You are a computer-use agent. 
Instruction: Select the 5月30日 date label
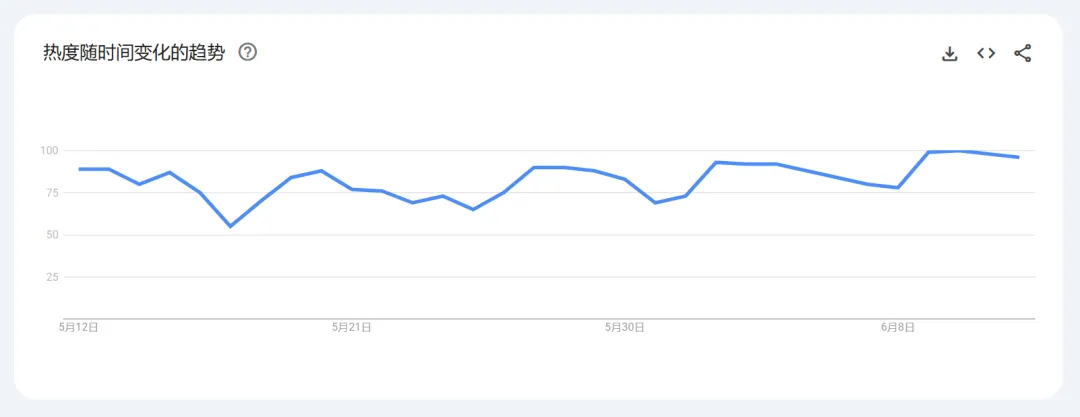[625, 328]
